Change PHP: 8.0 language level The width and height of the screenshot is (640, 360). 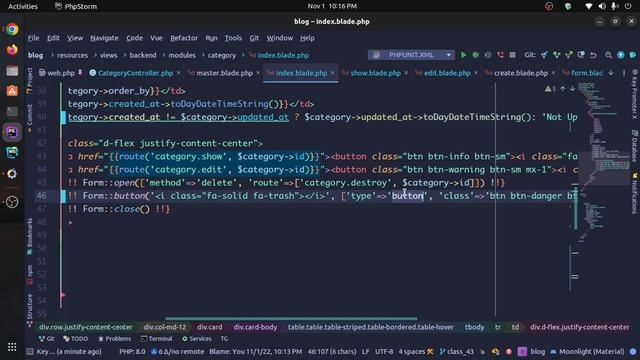(x=132, y=351)
